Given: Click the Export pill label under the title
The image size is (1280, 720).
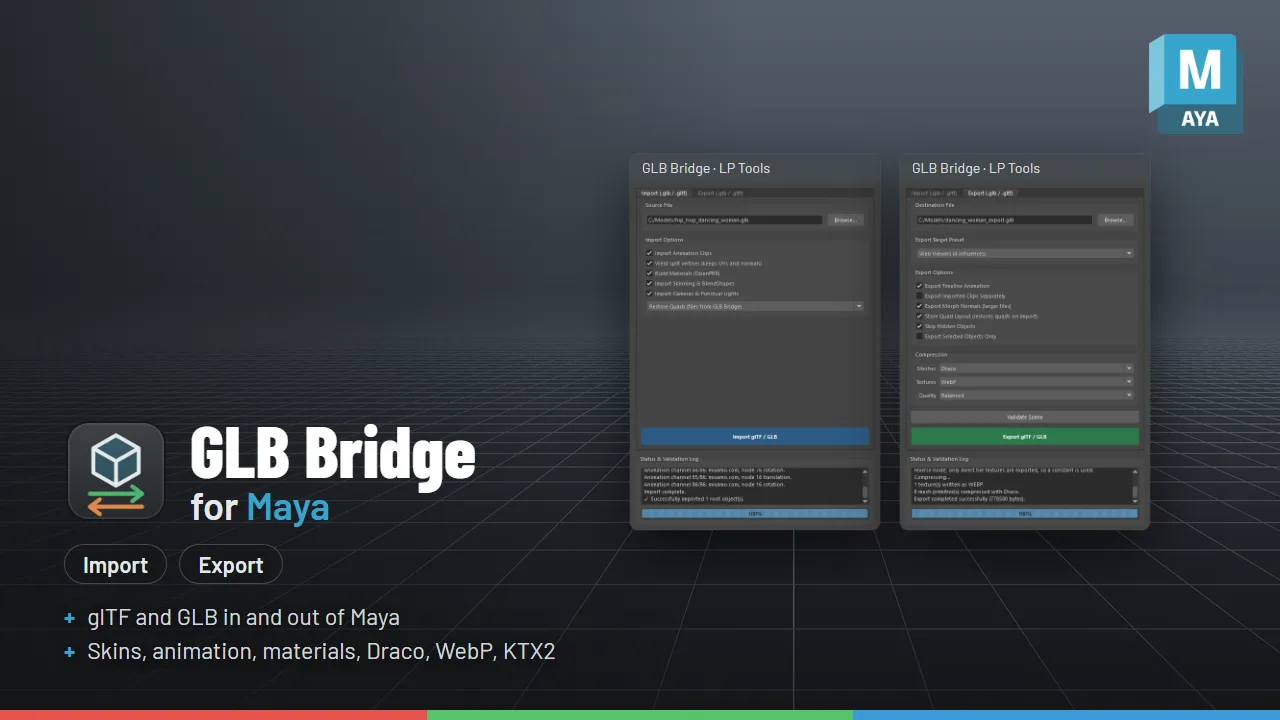Looking at the screenshot, I should click(231, 565).
